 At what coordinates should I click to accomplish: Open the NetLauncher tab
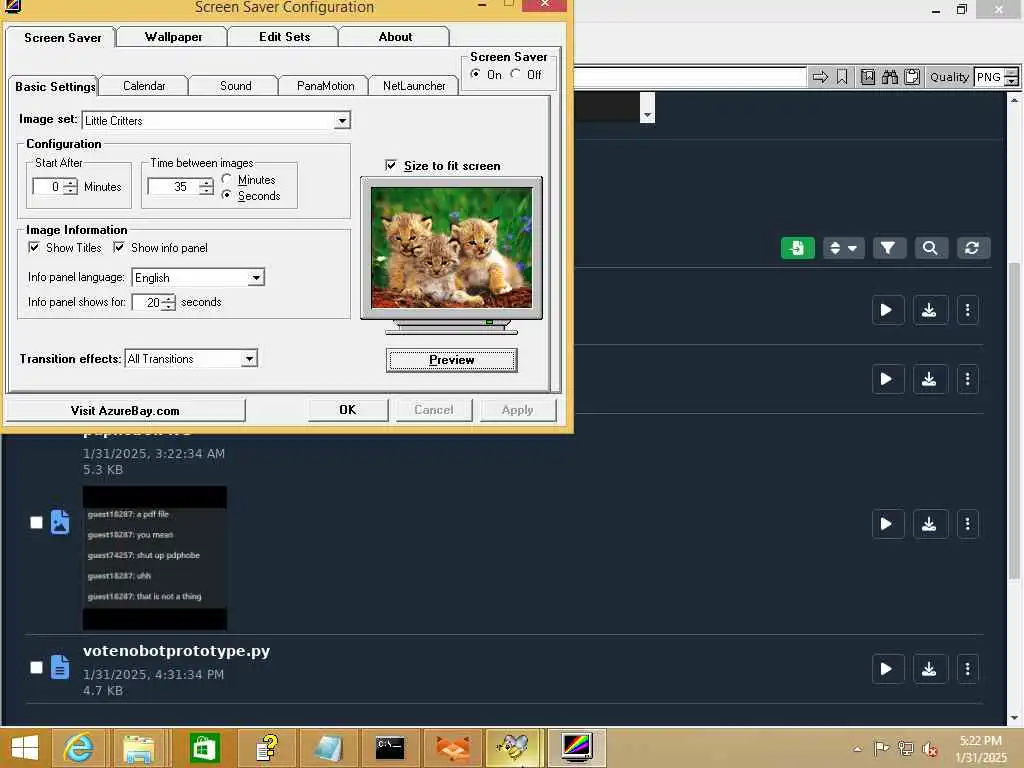[414, 86]
